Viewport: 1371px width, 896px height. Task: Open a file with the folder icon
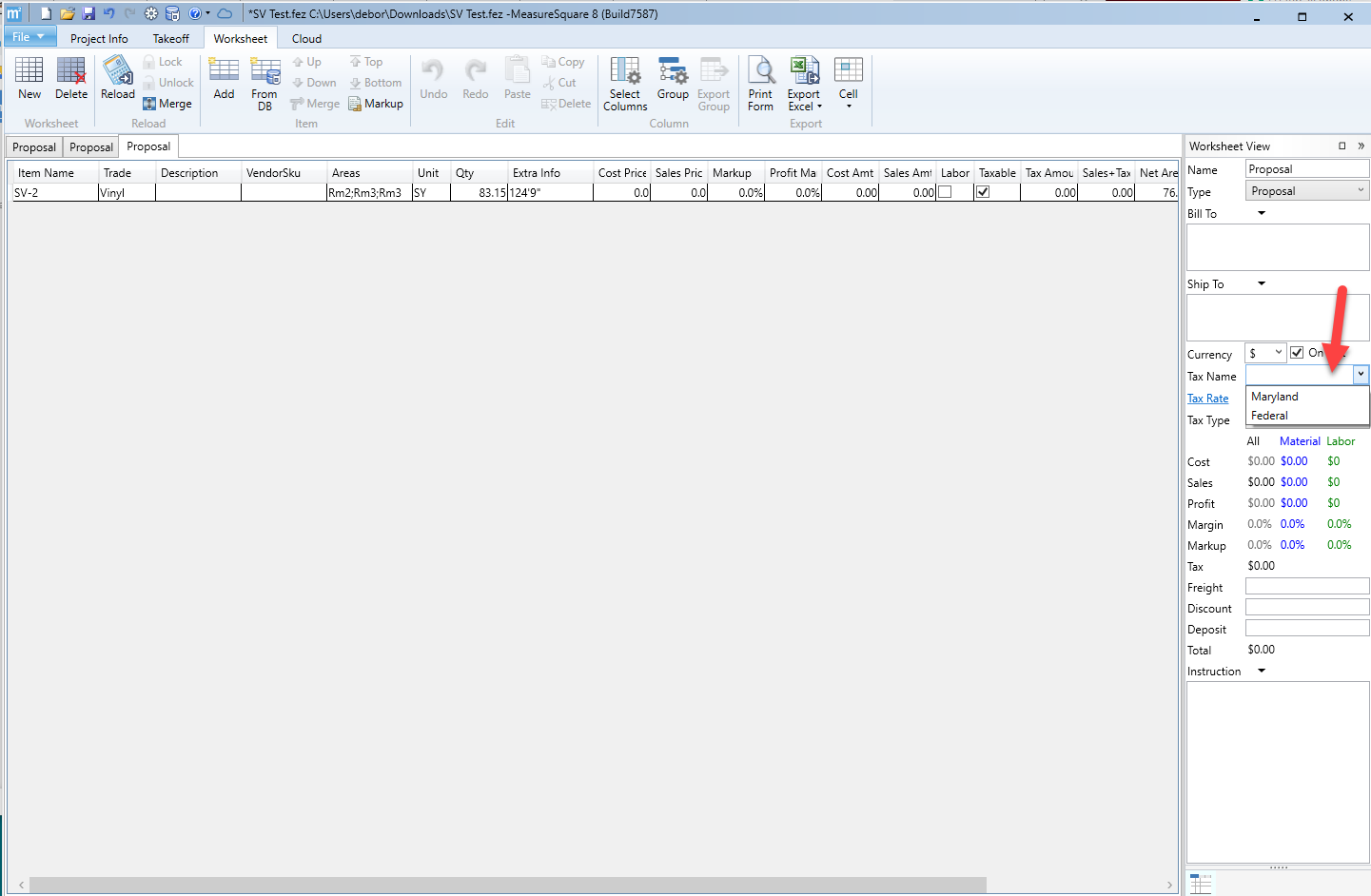click(67, 13)
